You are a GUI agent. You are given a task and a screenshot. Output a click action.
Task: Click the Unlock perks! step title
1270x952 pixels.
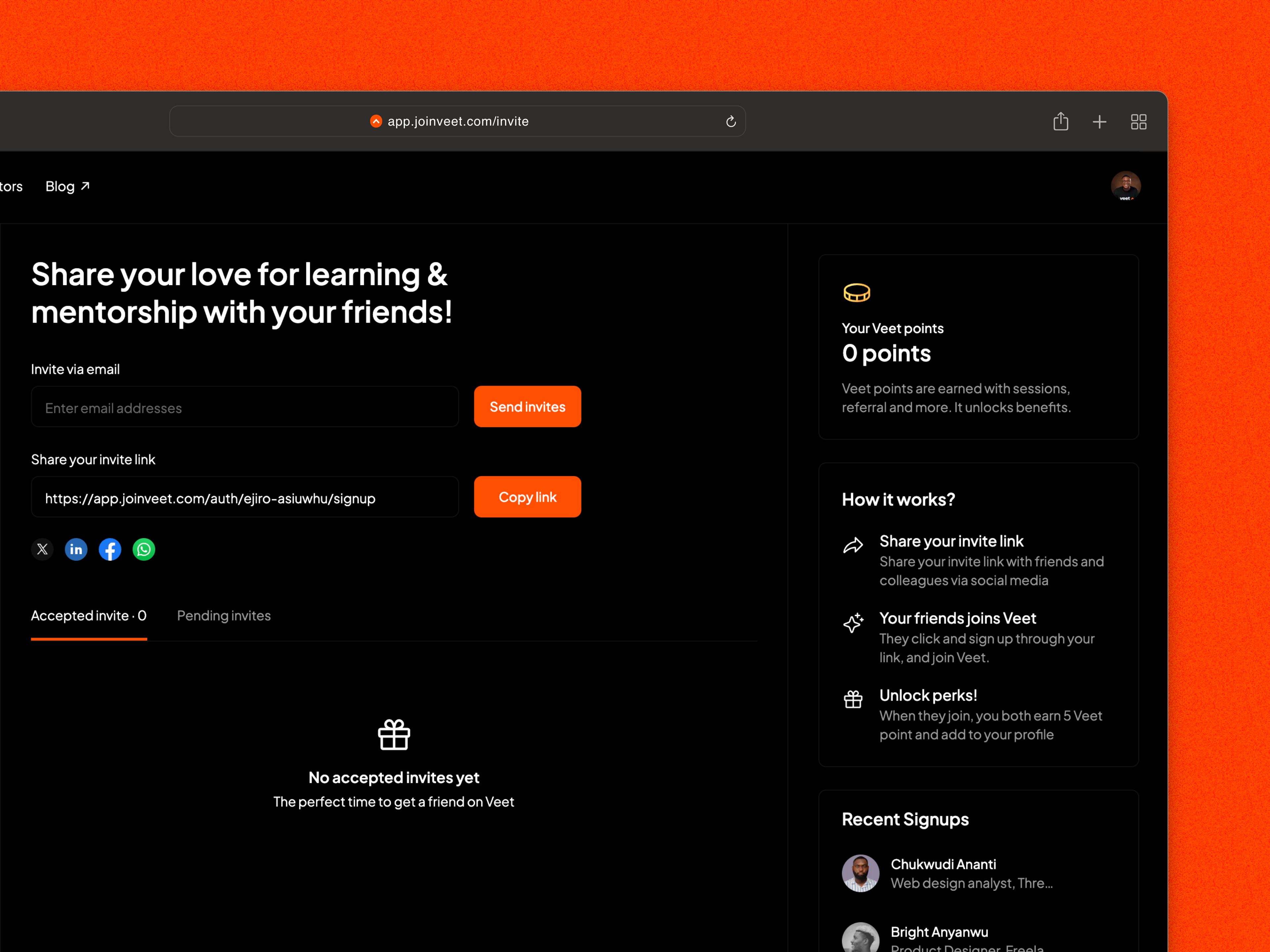click(928, 695)
